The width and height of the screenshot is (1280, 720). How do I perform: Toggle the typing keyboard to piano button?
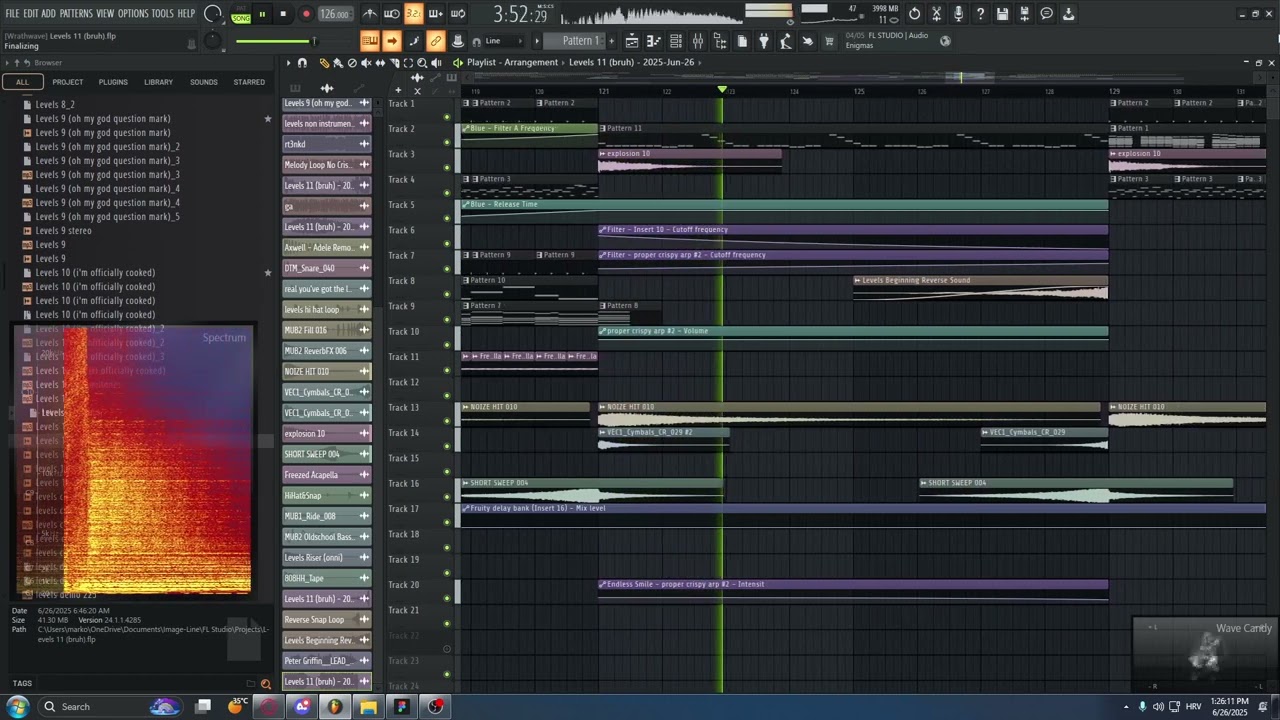tap(369, 41)
